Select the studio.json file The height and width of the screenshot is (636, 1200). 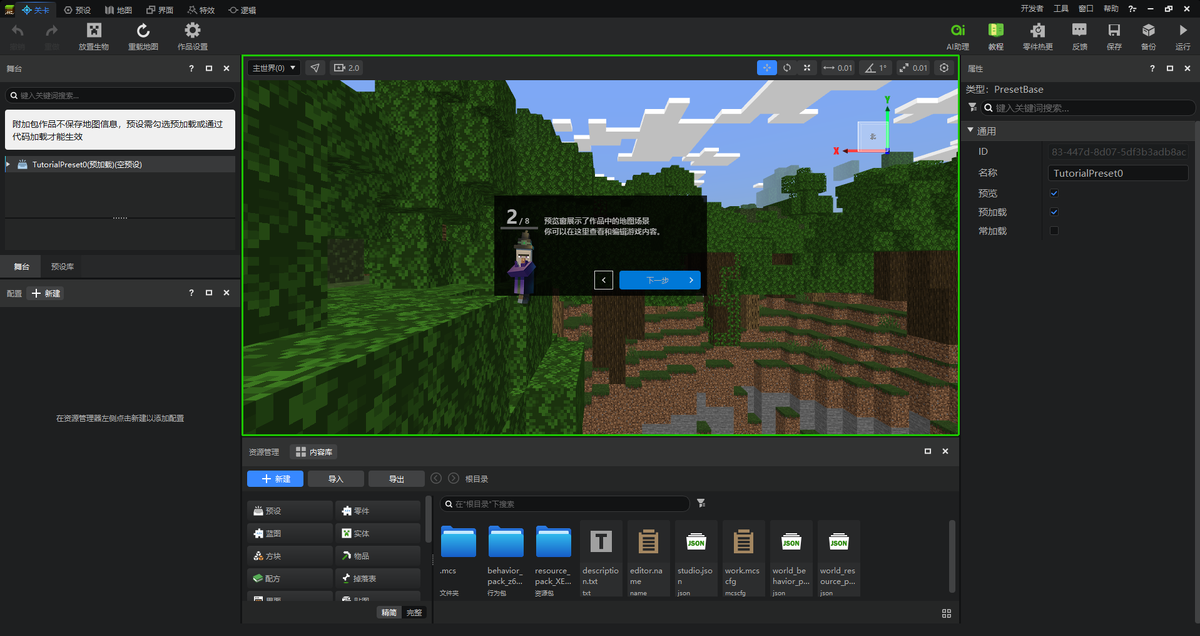click(x=696, y=559)
